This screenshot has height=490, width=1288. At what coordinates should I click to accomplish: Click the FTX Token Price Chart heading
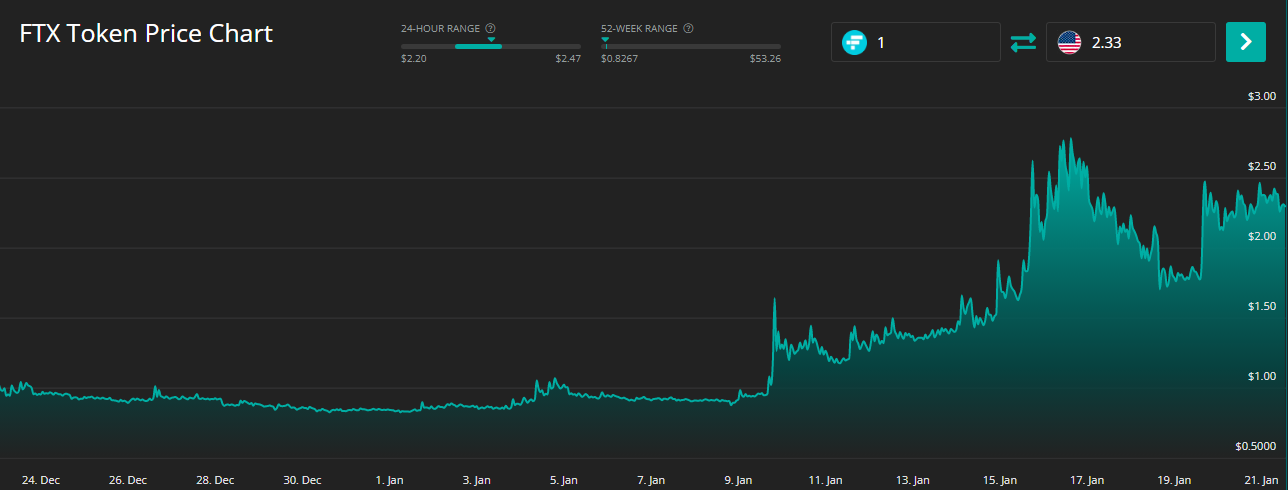click(146, 33)
